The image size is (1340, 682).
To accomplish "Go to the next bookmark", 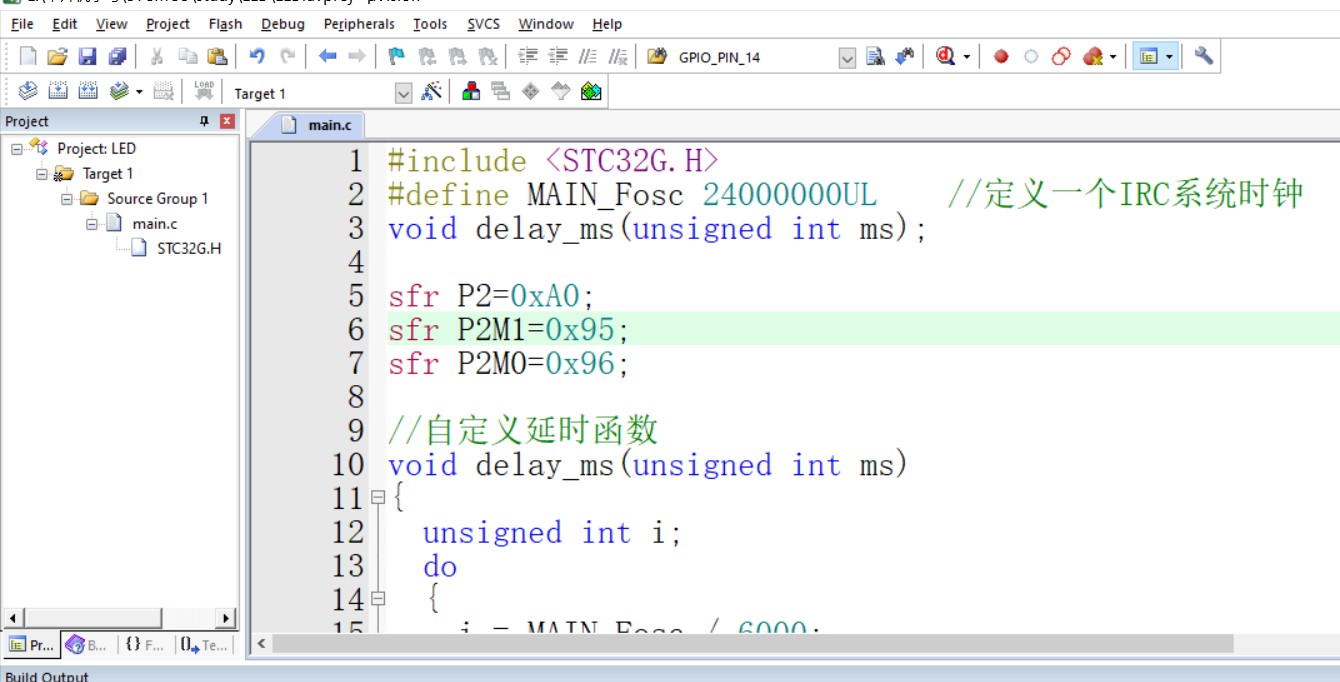I will point(457,57).
